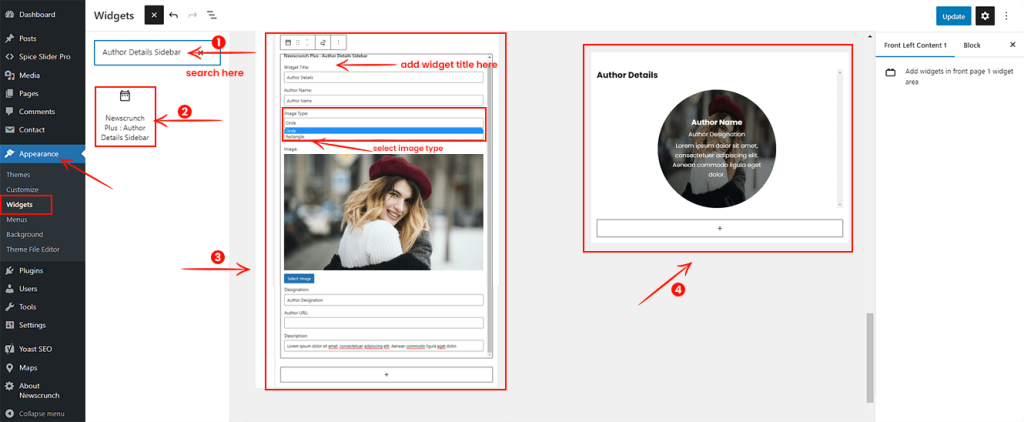Image resolution: width=1024 pixels, height=422 pixels.
Task: Click the Author URL input field
Action: point(383,323)
